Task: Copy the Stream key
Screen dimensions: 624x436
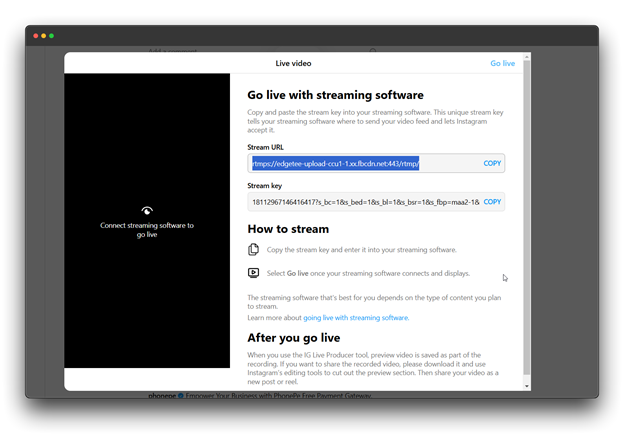Action: [492, 202]
